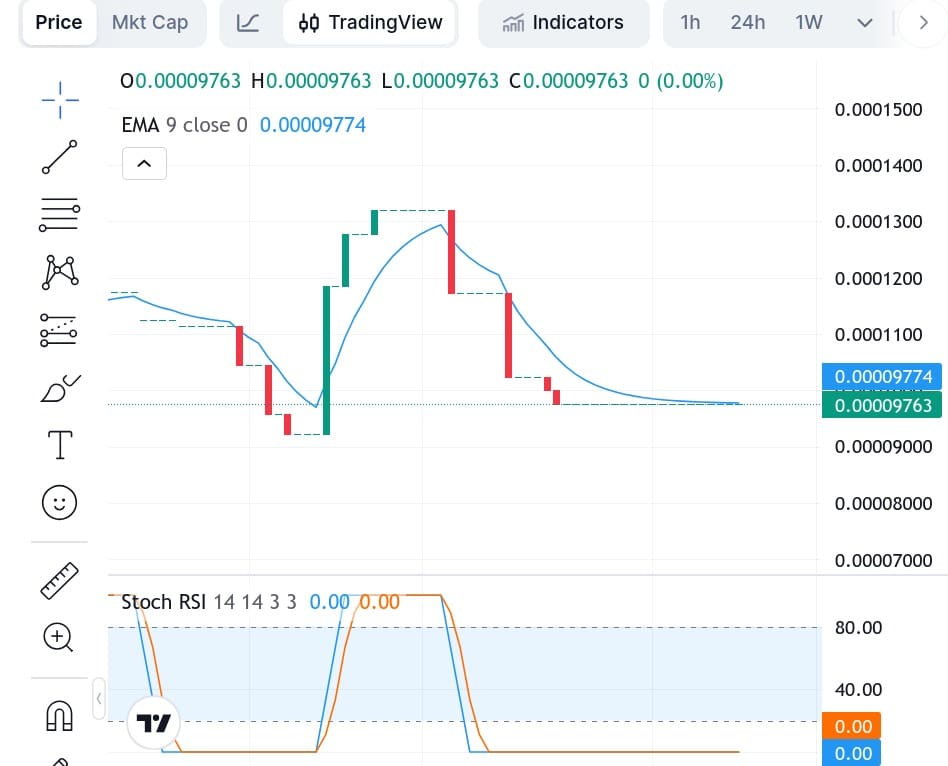Select the trend line drawing tool
The image size is (948, 766).
click(x=59, y=158)
